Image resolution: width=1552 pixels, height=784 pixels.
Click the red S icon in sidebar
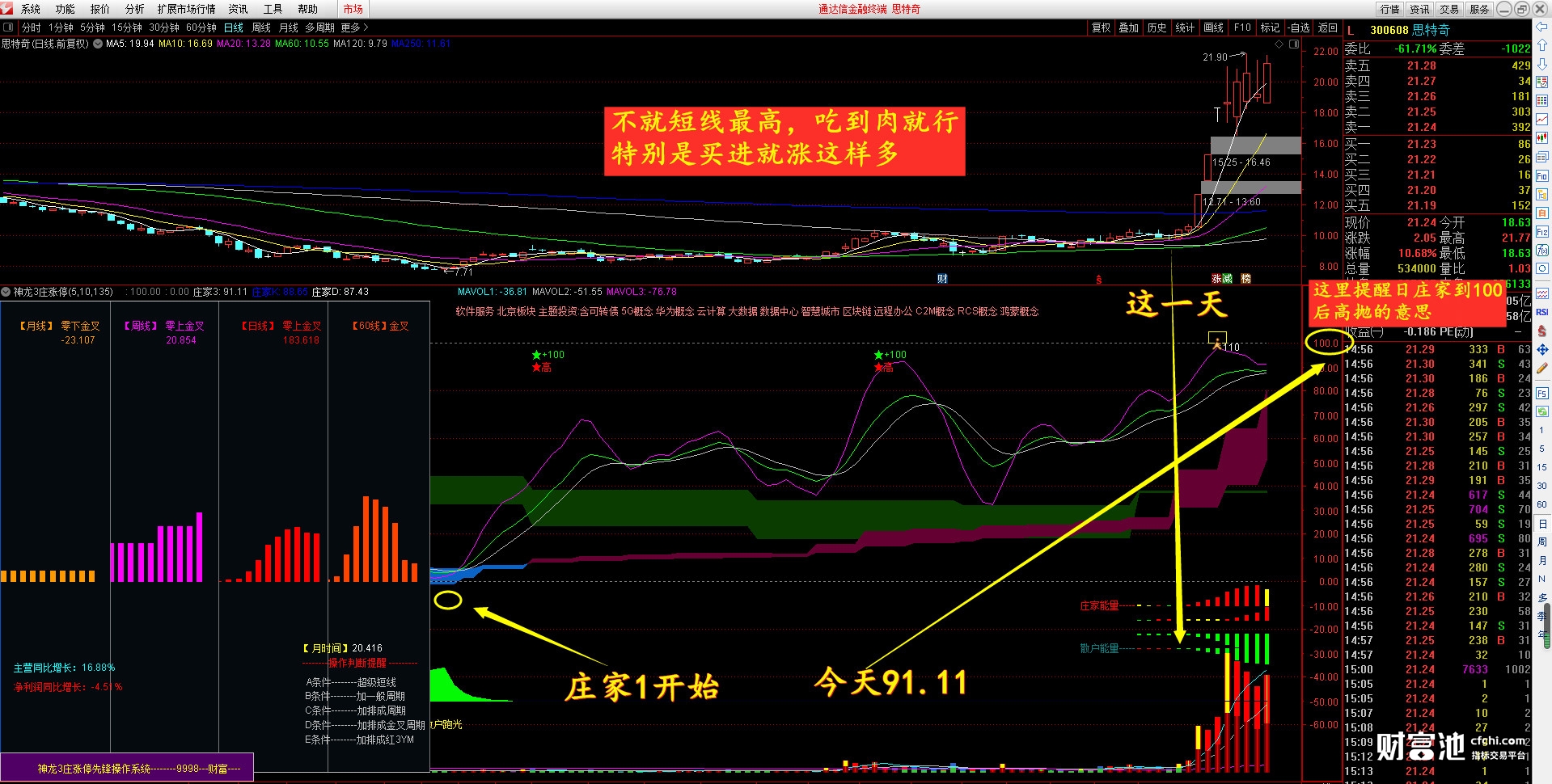pos(1542,331)
